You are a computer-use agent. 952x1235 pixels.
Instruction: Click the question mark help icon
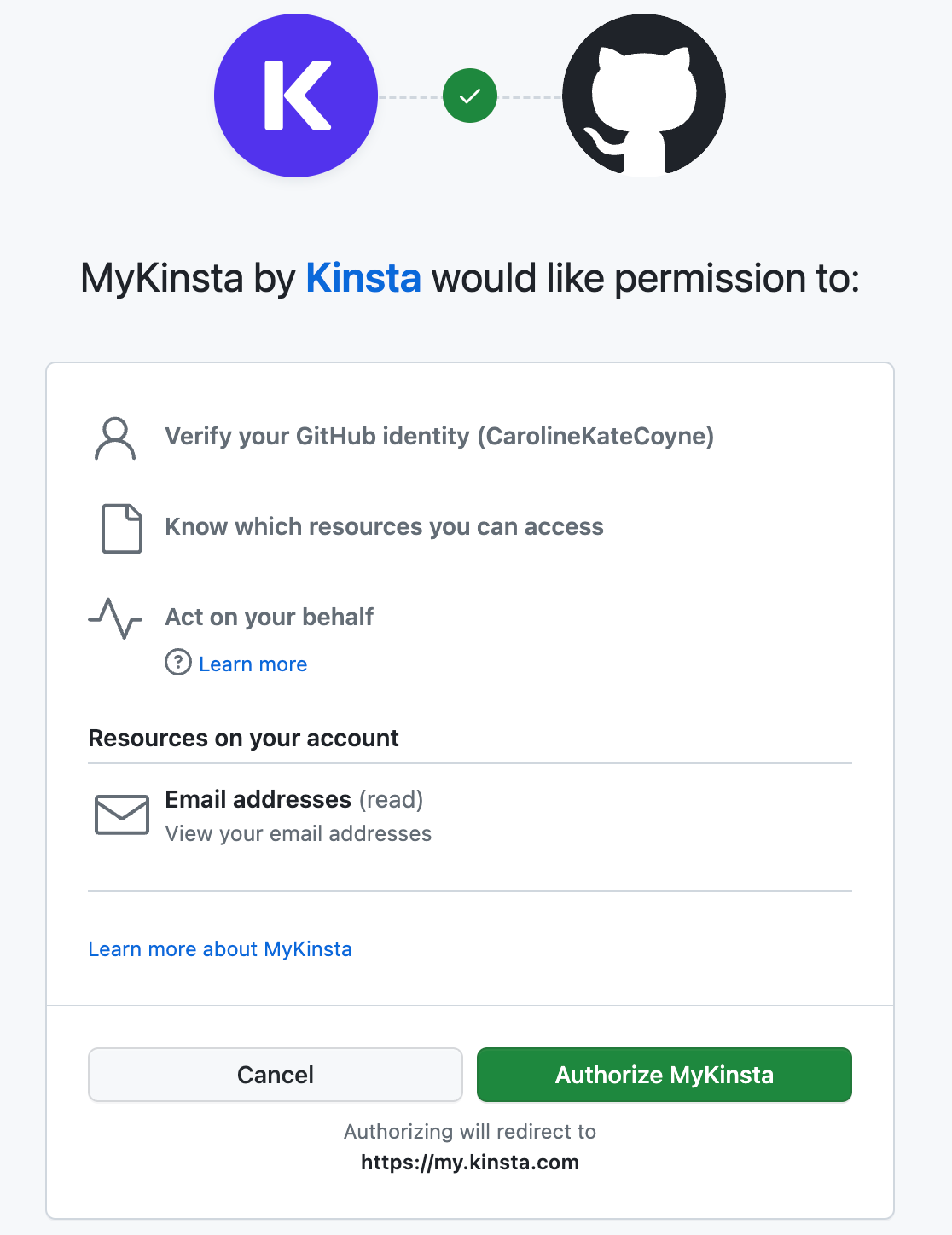(178, 662)
